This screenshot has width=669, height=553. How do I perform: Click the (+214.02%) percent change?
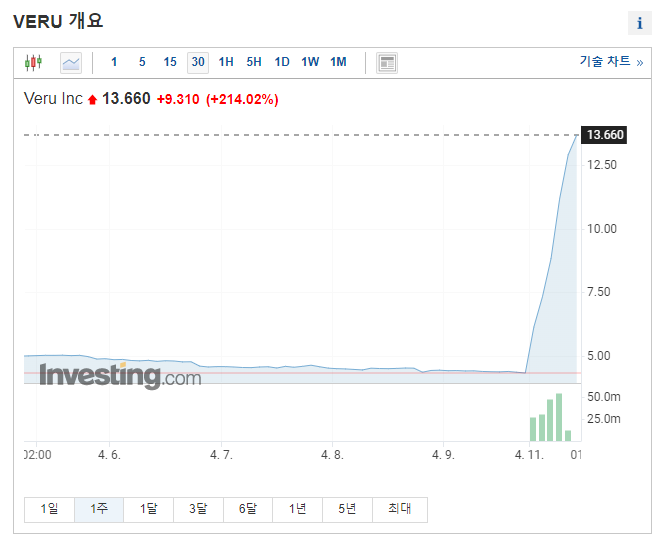[x=242, y=99]
